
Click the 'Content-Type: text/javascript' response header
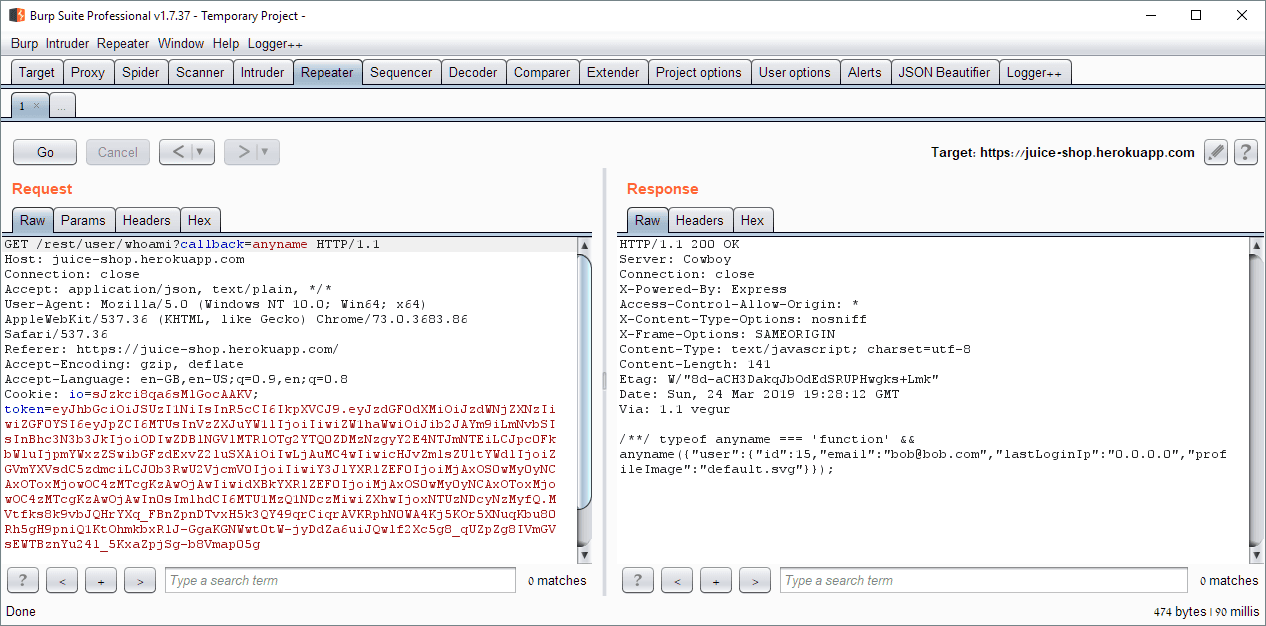point(795,349)
